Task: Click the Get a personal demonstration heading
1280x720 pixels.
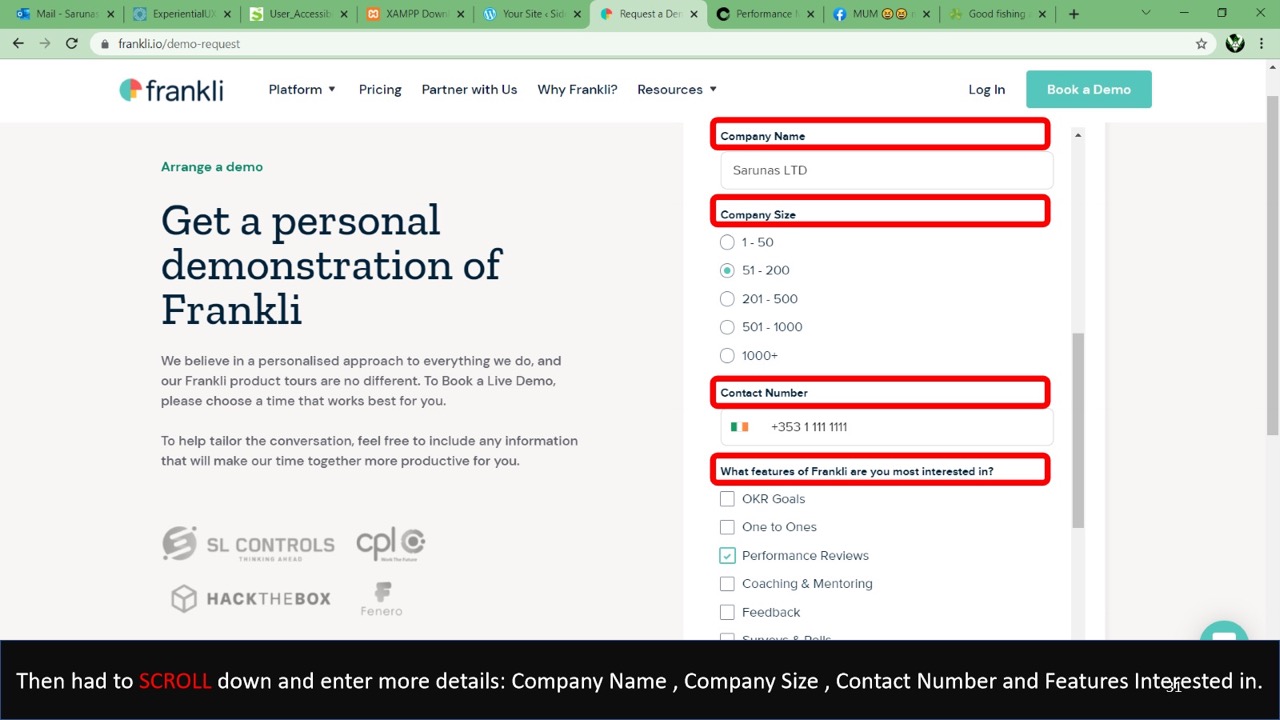Action: [x=331, y=265]
